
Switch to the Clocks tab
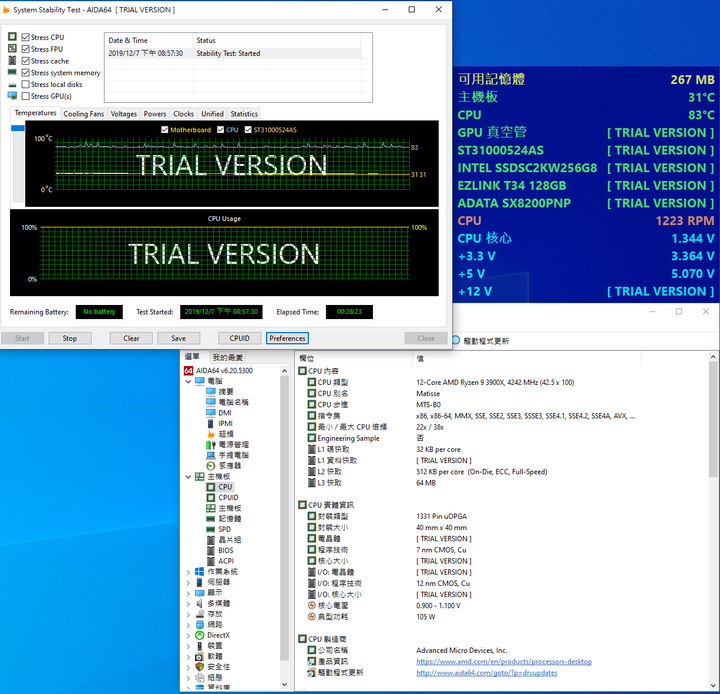pos(183,114)
